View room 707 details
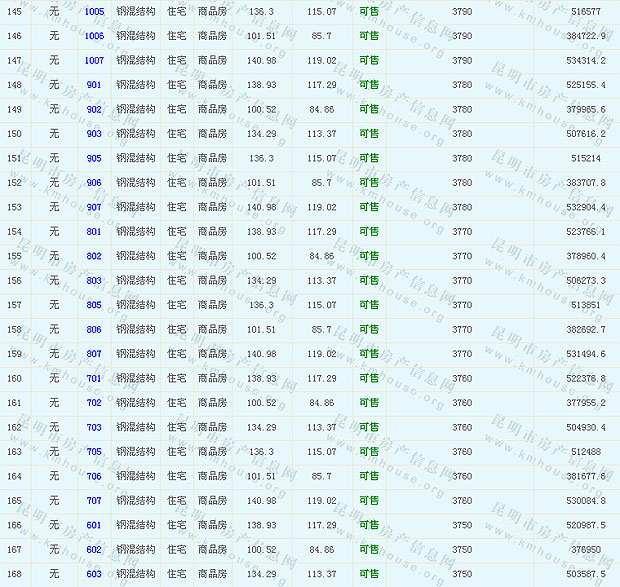620x587 pixels. pyautogui.click(x=94, y=501)
